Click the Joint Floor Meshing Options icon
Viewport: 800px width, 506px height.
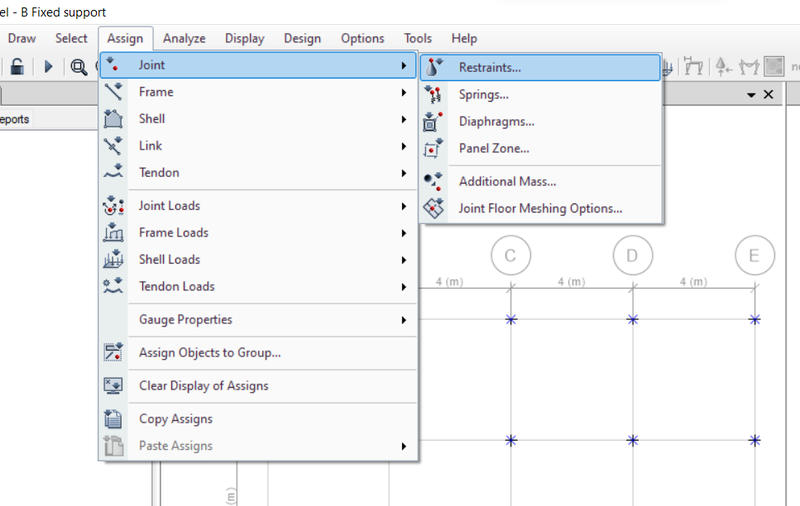[x=433, y=208]
